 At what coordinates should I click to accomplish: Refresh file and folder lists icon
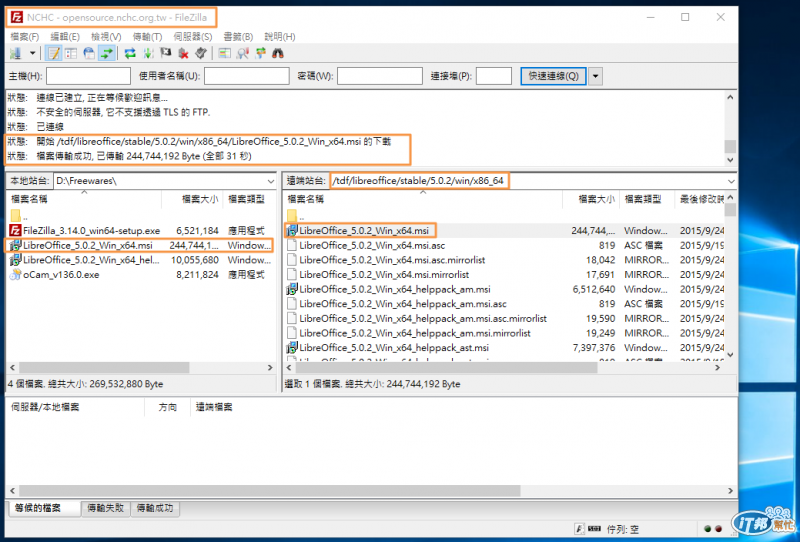[130, 54]
